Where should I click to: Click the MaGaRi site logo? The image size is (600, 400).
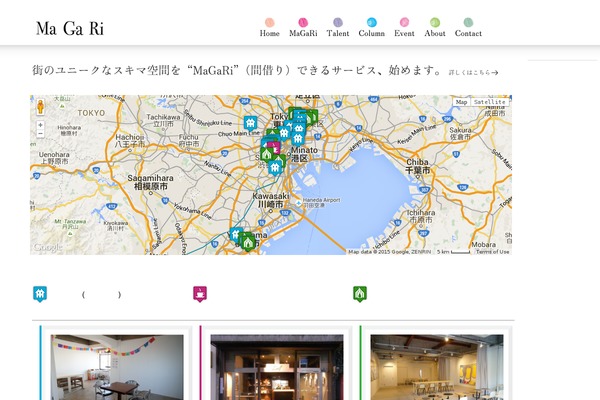pos(70,28)
